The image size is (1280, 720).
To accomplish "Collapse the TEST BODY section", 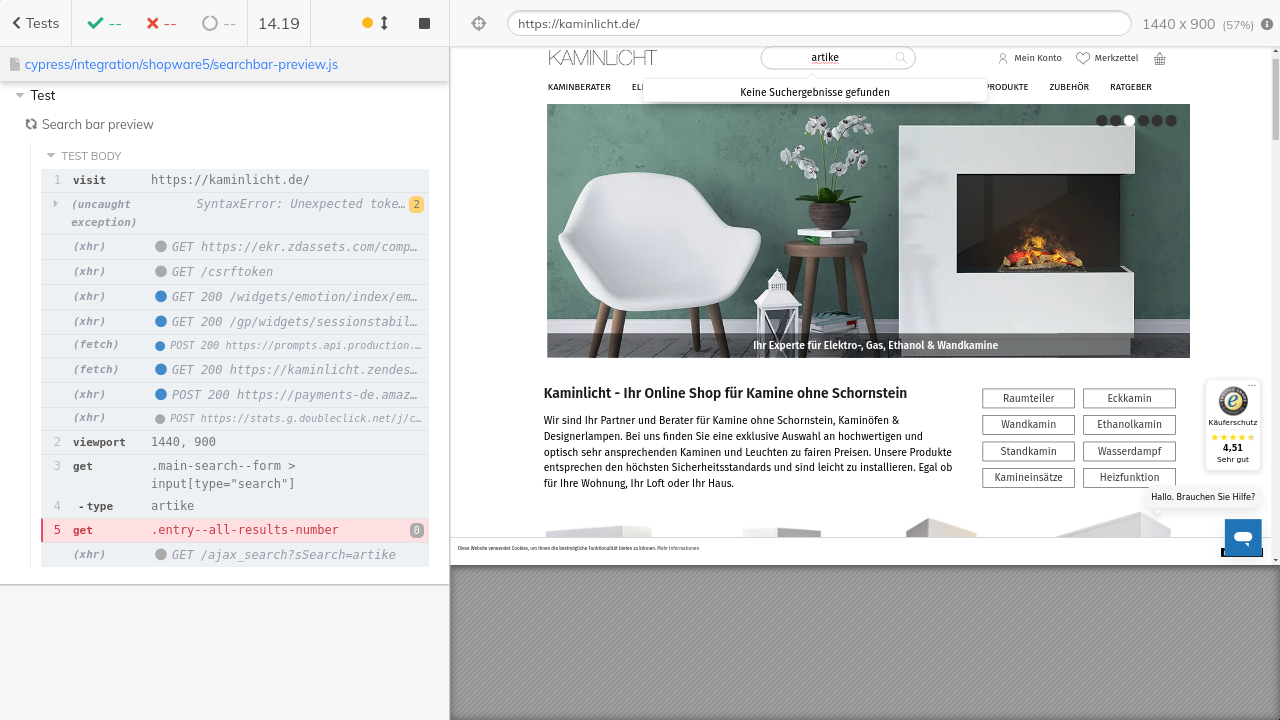I will pyautogui.click(x=51, y=156).
